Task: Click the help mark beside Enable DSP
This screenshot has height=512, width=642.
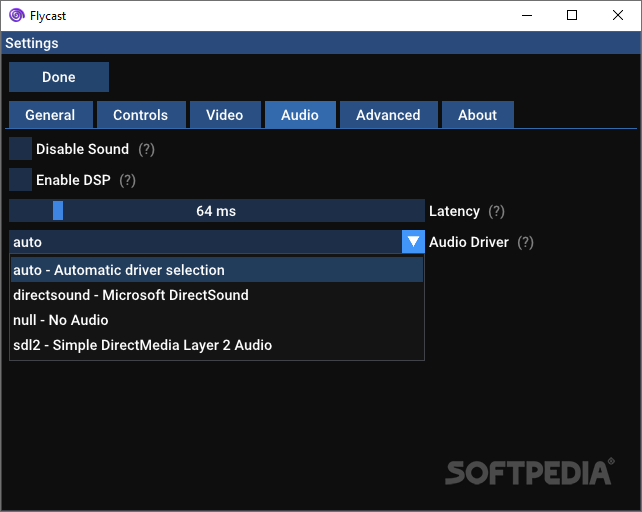Action: click(x=127, y=180)
